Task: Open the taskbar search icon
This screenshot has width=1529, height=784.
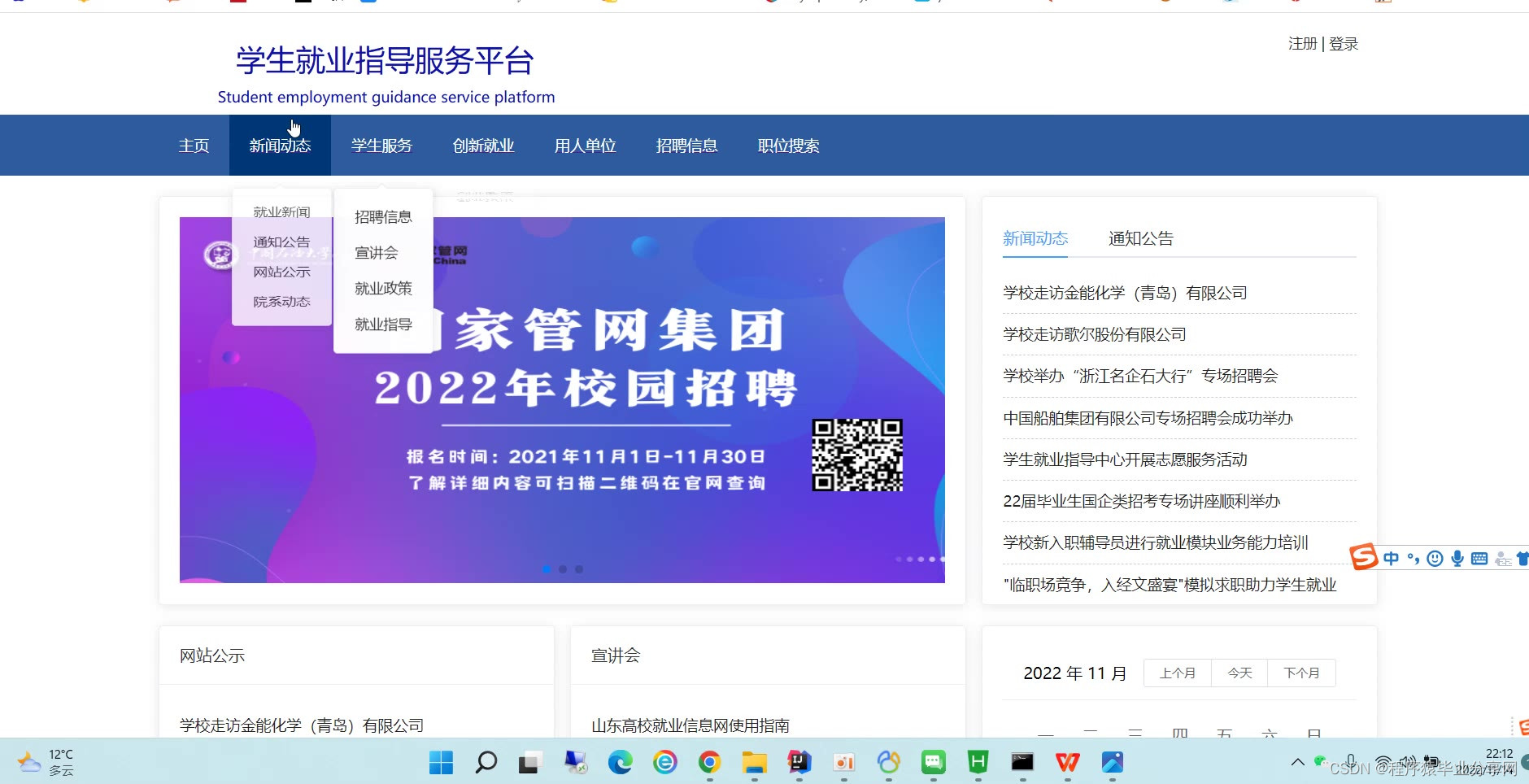Action: [486, 762]
